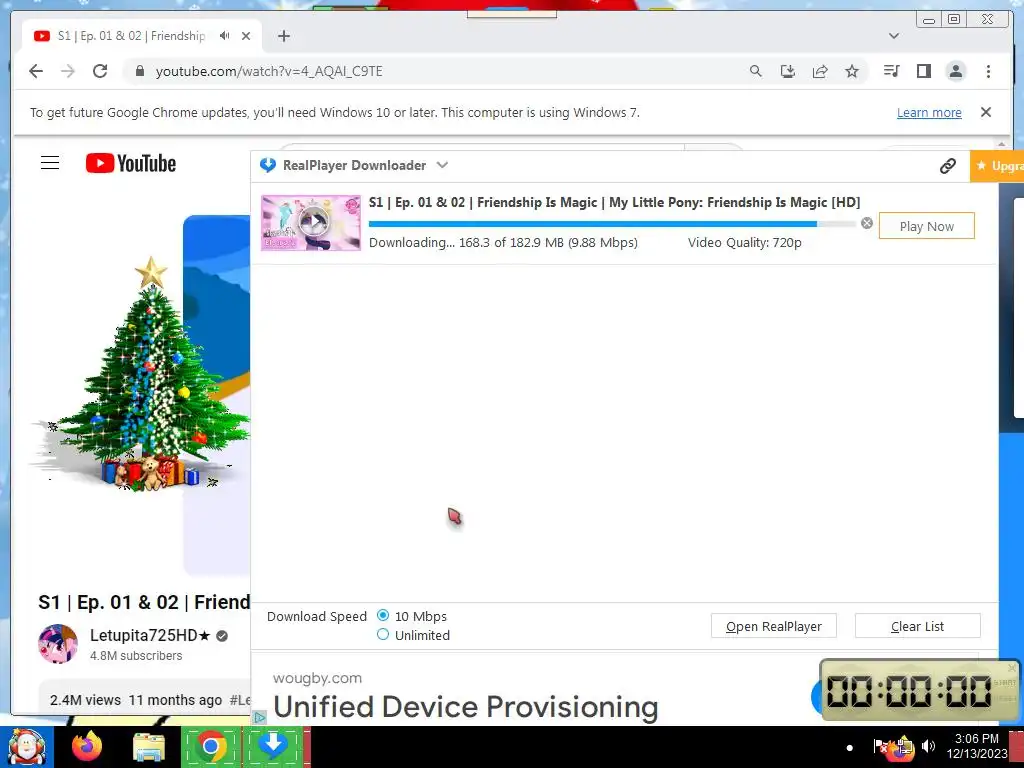Click the video title in download row
Screen dimensions: 1024x768
point(614,202)
